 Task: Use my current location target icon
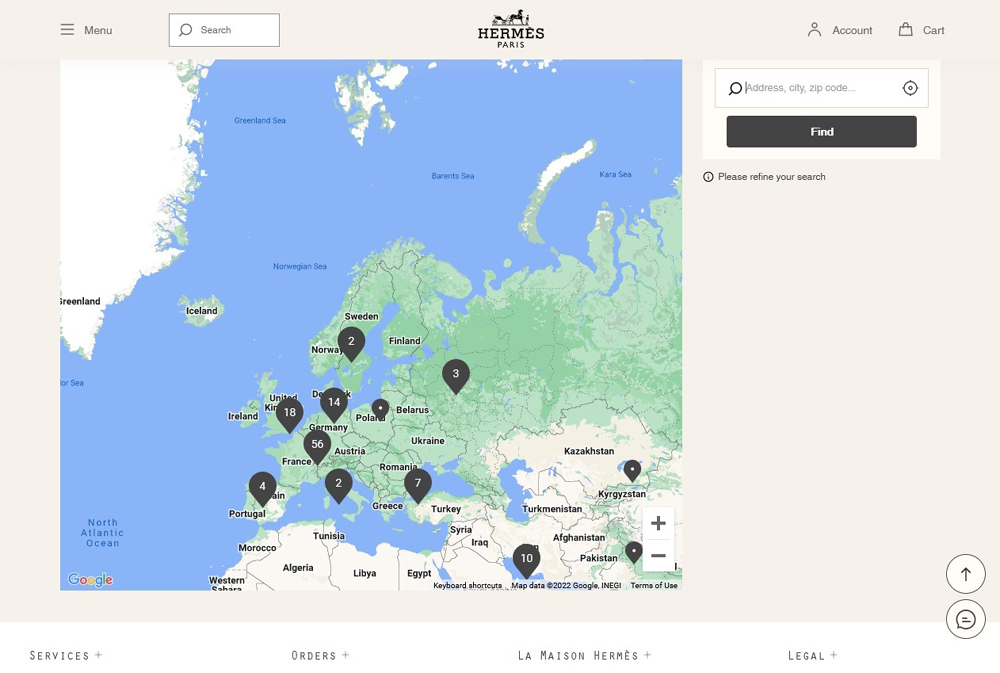(910, 88)
